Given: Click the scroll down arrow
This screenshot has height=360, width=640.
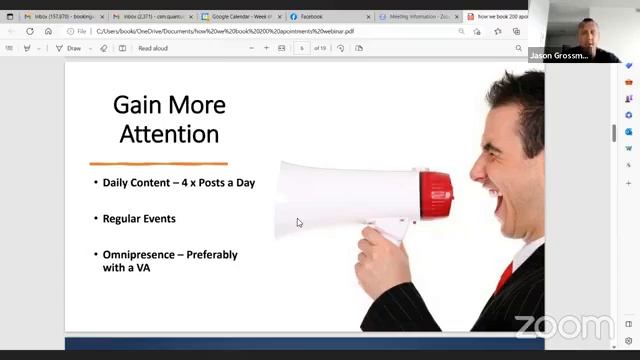Looking at the screenshot, I should [614, 347].
